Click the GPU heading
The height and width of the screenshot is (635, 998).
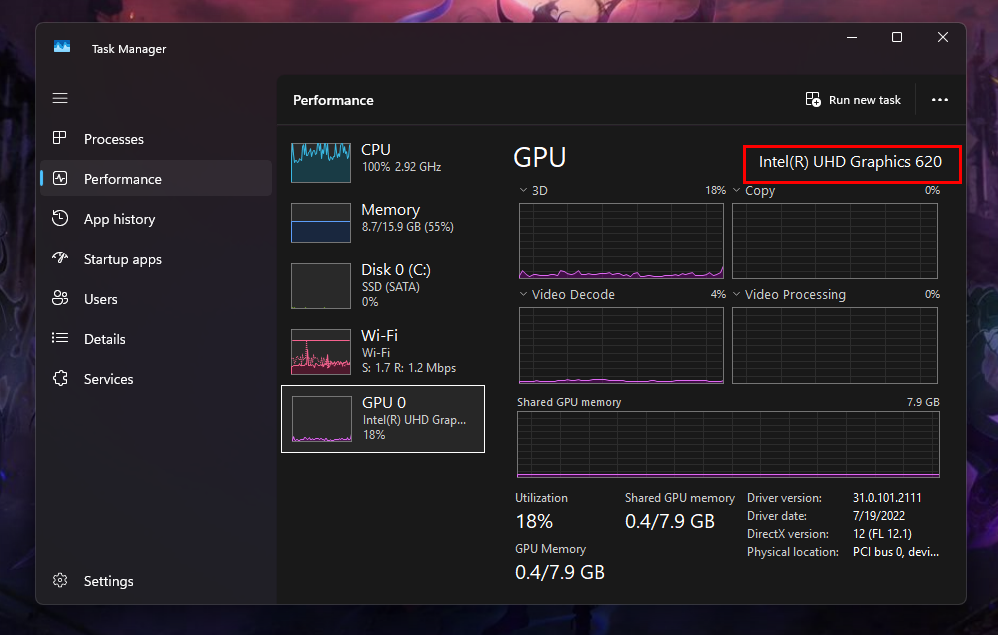click(x=539, y=158)
